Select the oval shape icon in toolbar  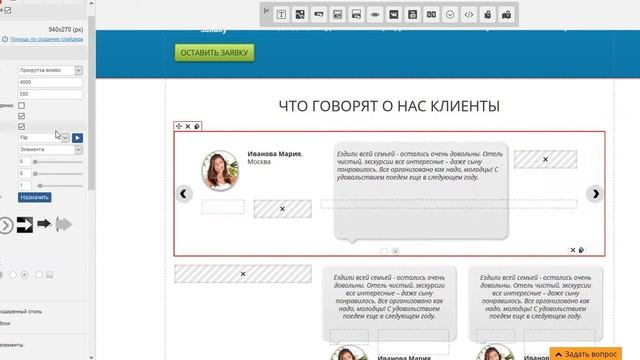tap(375, 15)
